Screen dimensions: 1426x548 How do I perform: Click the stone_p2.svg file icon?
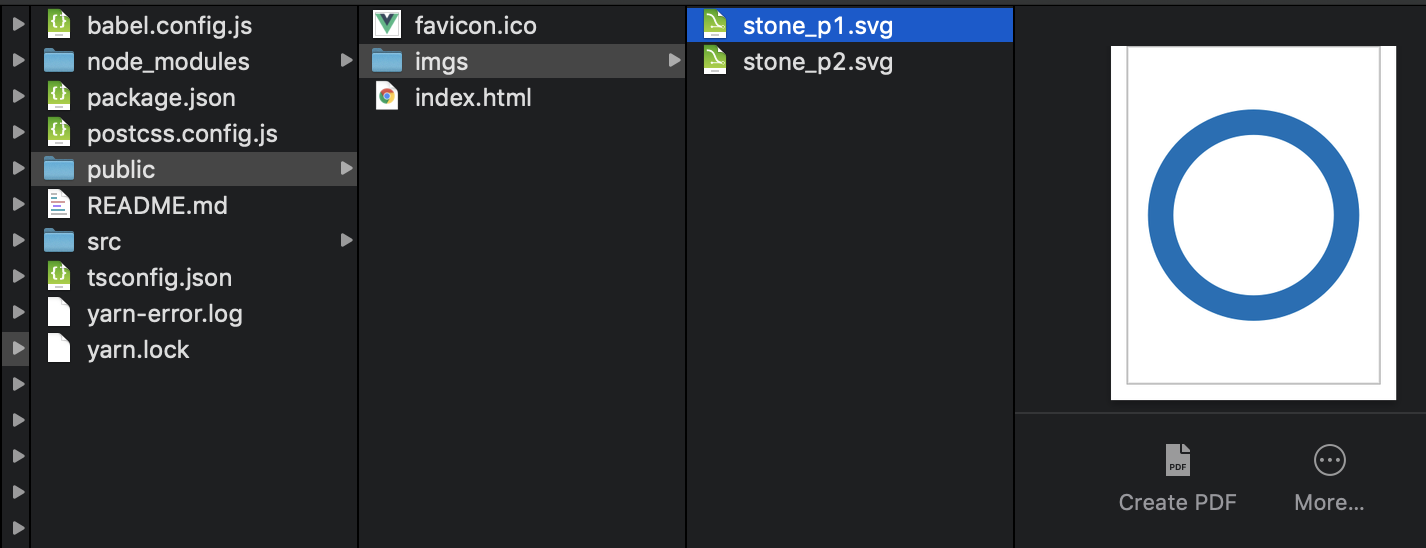pyautogui.click(x=715, y=62)
